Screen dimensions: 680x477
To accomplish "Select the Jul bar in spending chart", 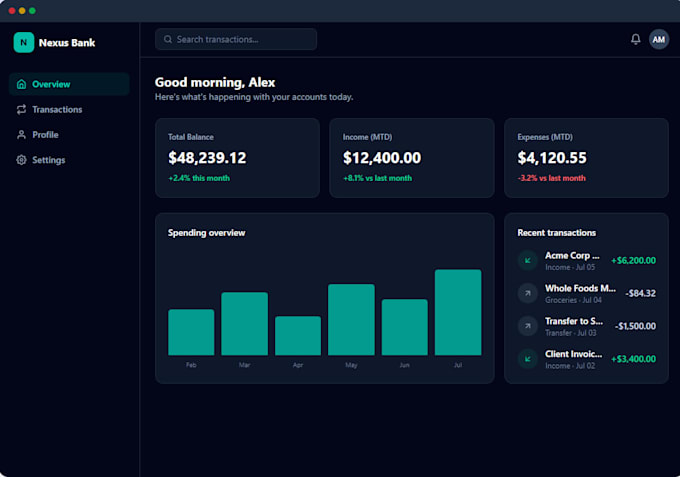I will [458, 312].
